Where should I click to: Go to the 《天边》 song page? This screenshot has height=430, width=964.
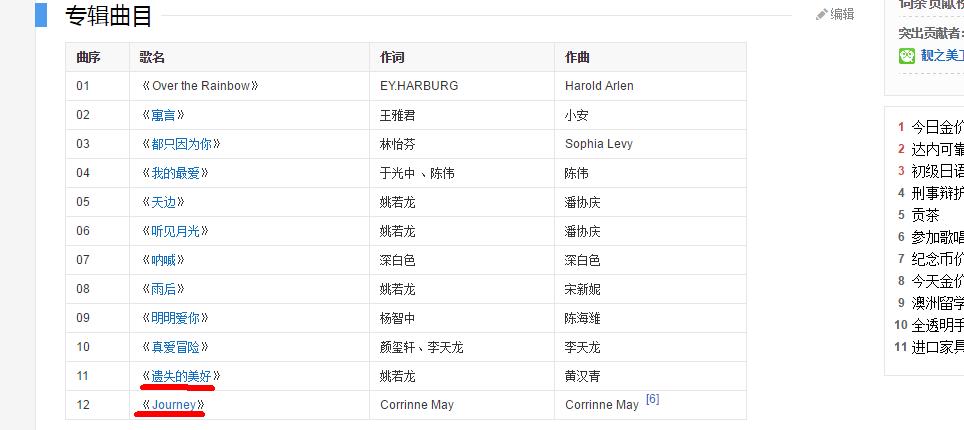click(x=162, y=202)
